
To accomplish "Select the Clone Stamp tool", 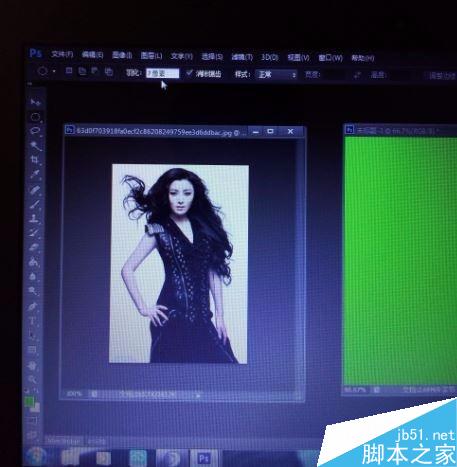I will tap(35, 219).
